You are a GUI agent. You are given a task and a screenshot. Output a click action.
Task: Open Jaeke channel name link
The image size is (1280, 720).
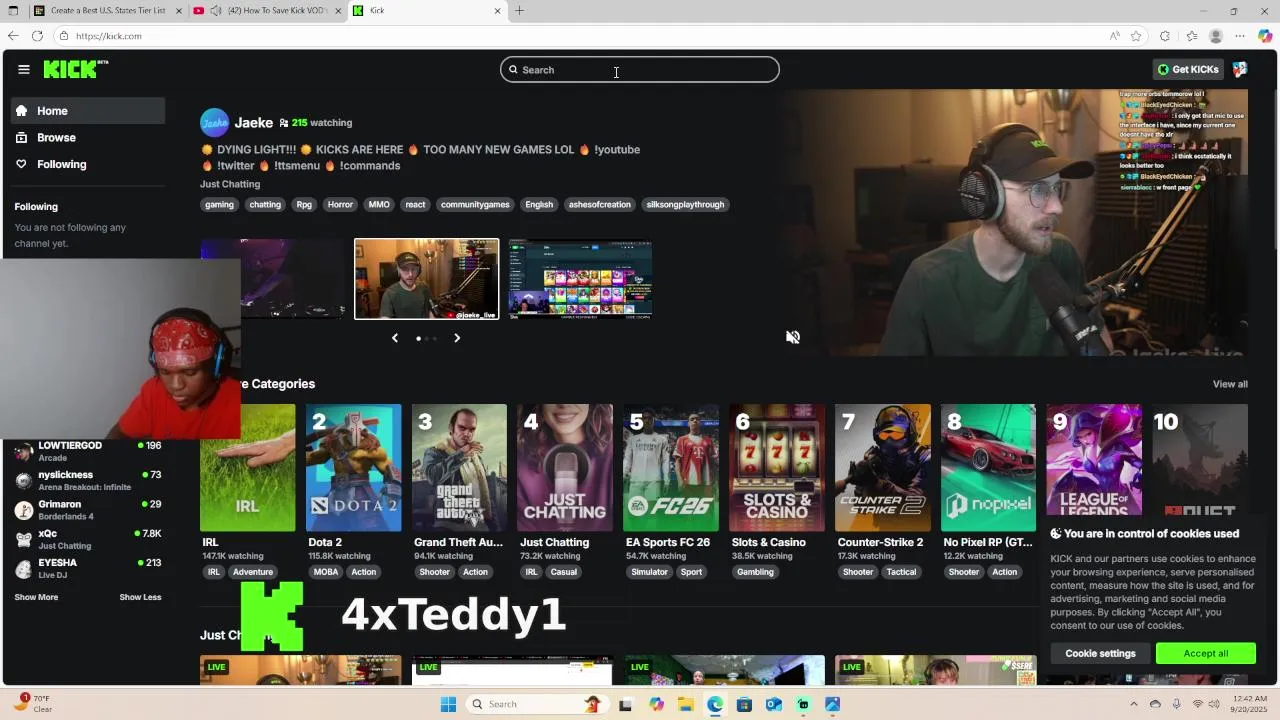tap(253, 122)
